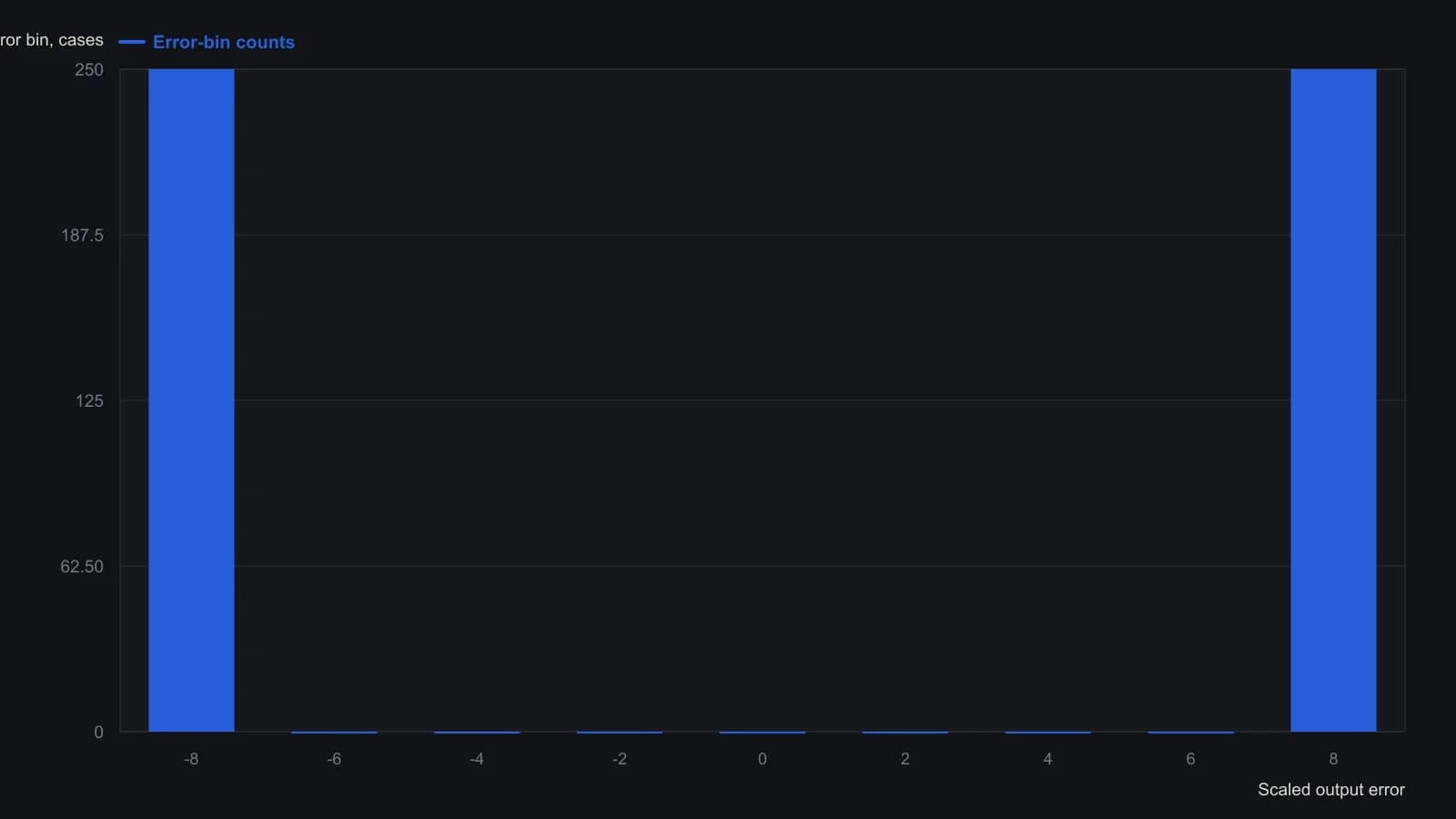Viewport: 1456px width, 819px height.
Task: Click the 0 y-axis tick label
Action: (x=98, y=733)
